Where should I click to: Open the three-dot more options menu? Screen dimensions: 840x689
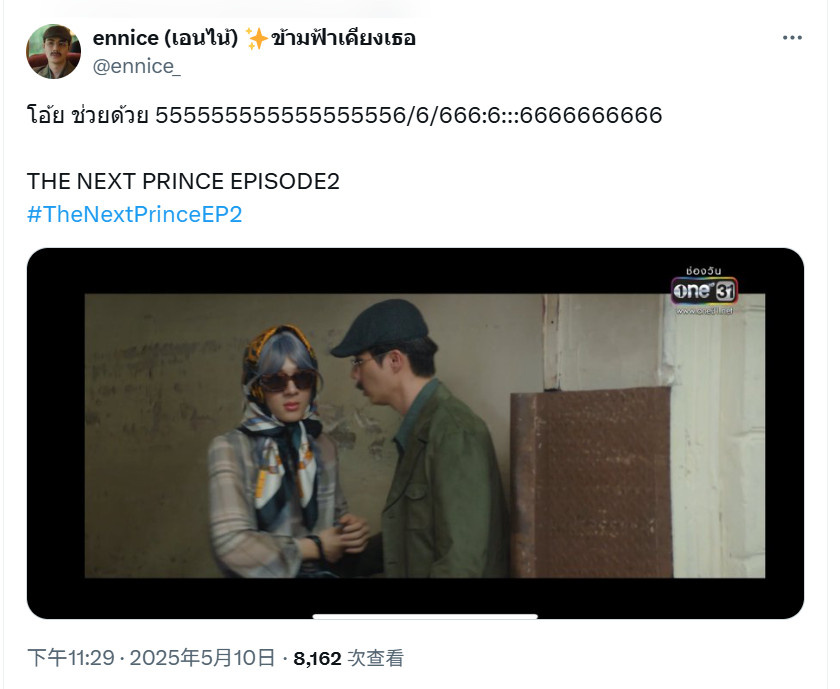pyautogui.click(x=792, y=38)
